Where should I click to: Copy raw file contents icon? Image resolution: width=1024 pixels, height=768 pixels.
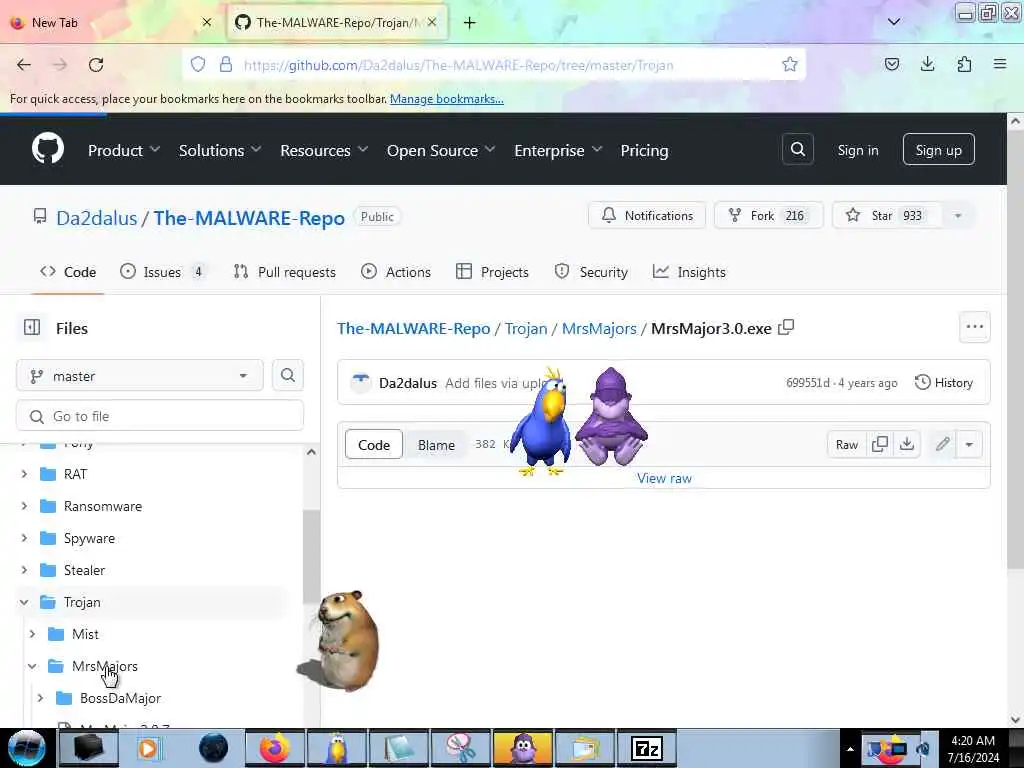(880, 444)
